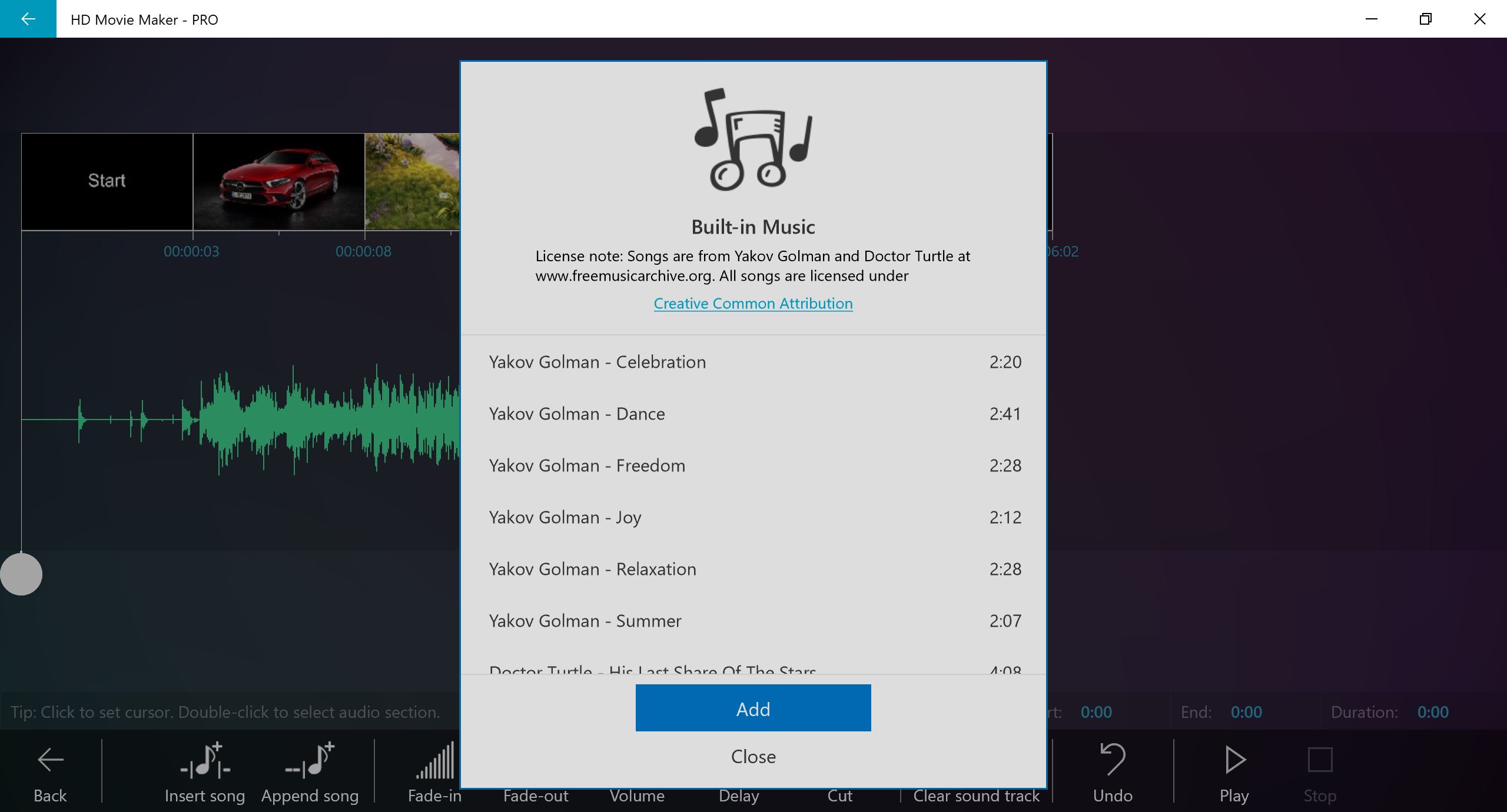Click the Back toolbar button

[50, 773]
